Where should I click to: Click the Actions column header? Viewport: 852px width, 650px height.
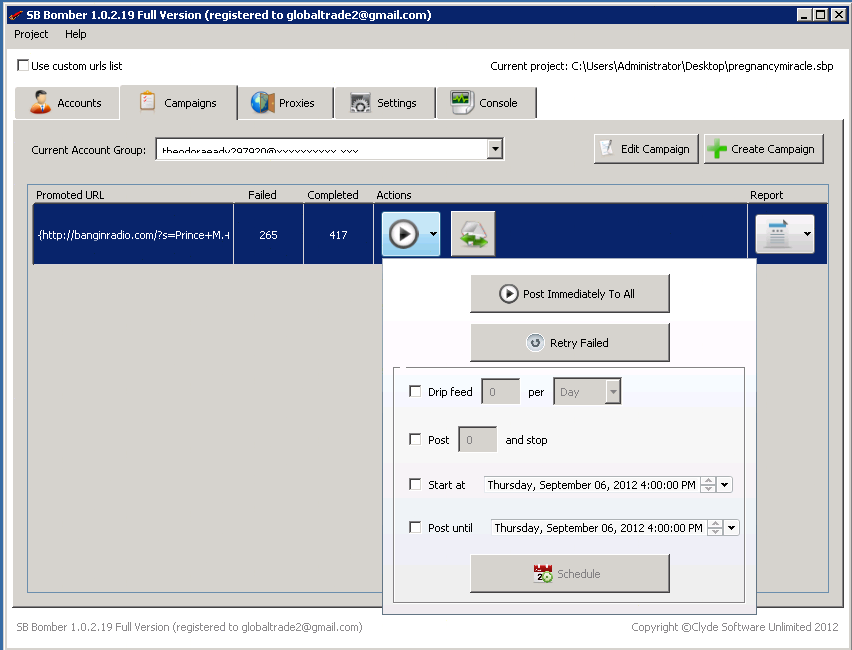point(394,195)
